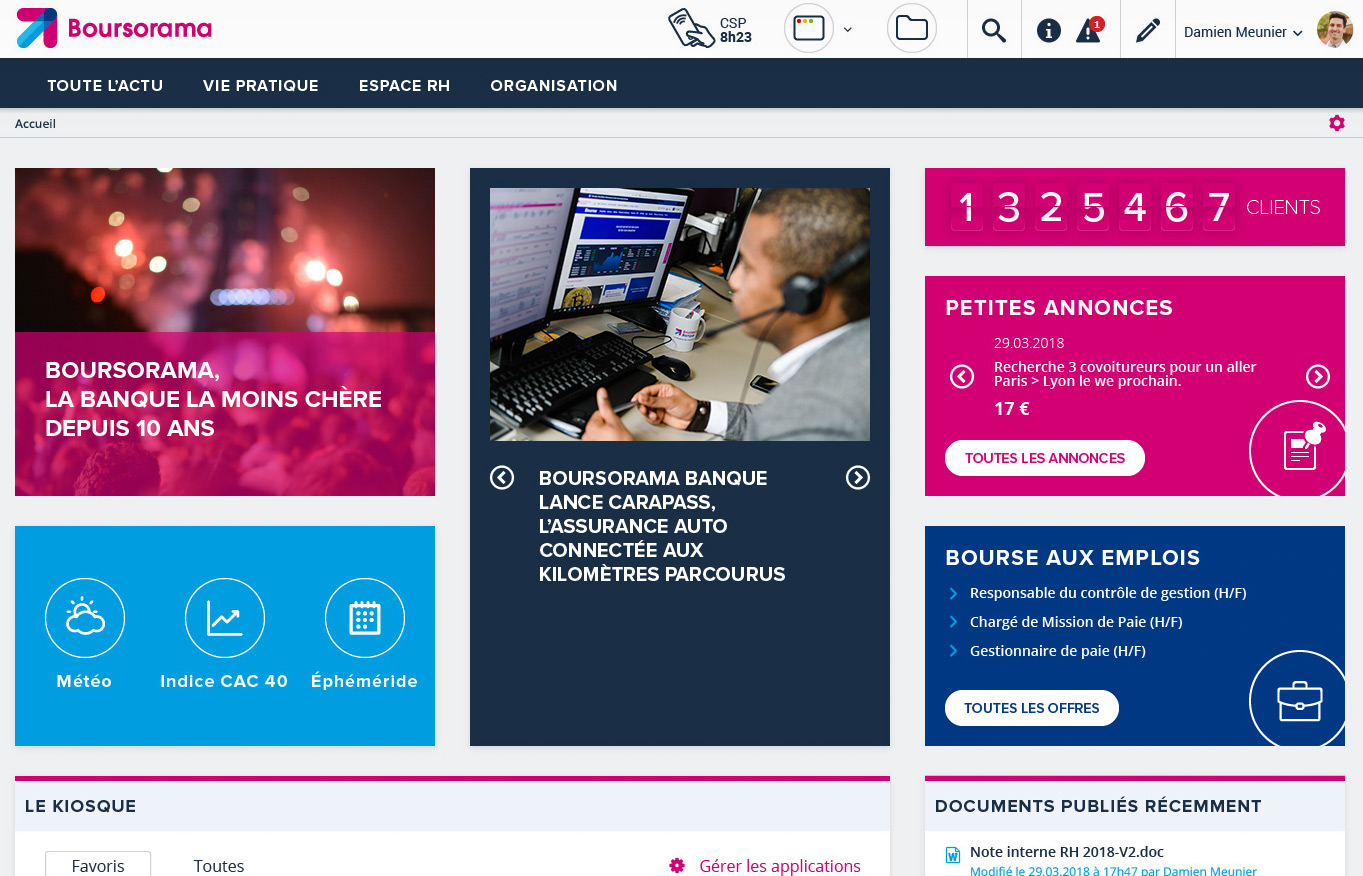
Task: Go to previous news slide
Action: click(x=502, y=478)
